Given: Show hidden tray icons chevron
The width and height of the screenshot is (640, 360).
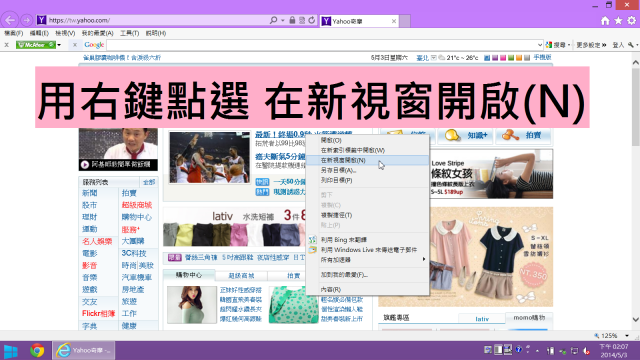Looking at the screenshot, I should coord(538,351).
